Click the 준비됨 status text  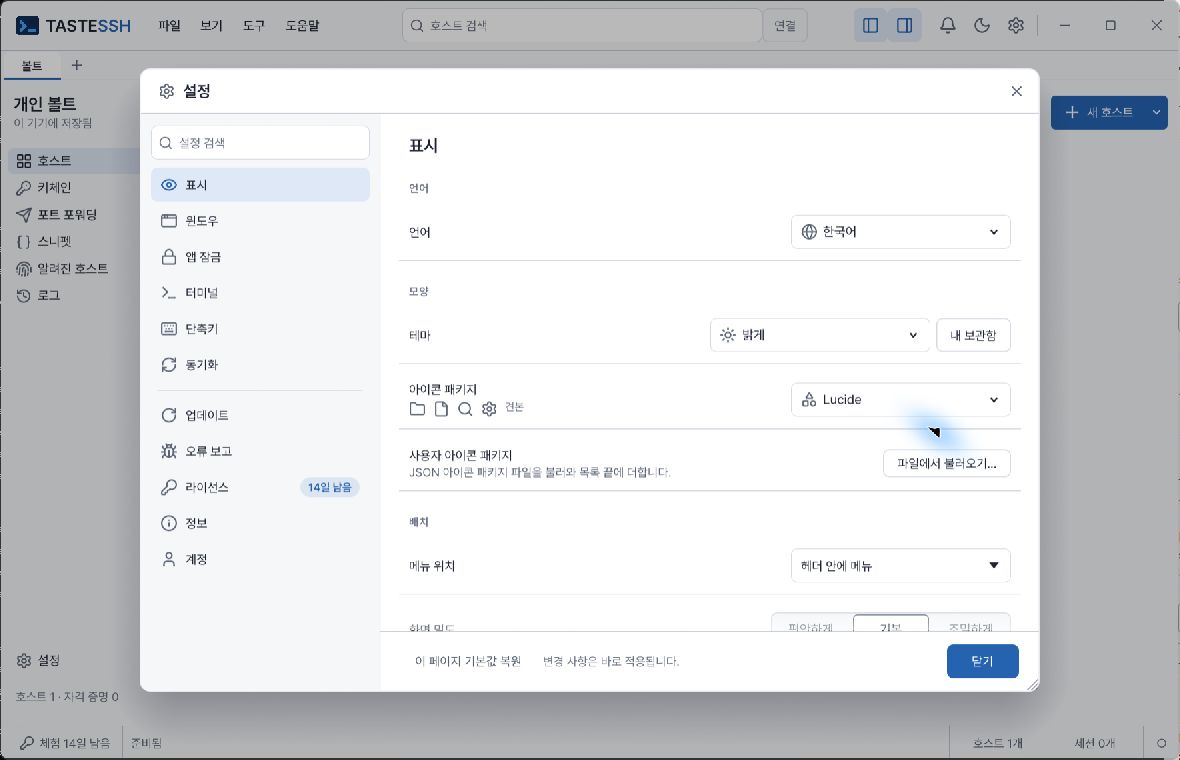[x=146, y=743]
